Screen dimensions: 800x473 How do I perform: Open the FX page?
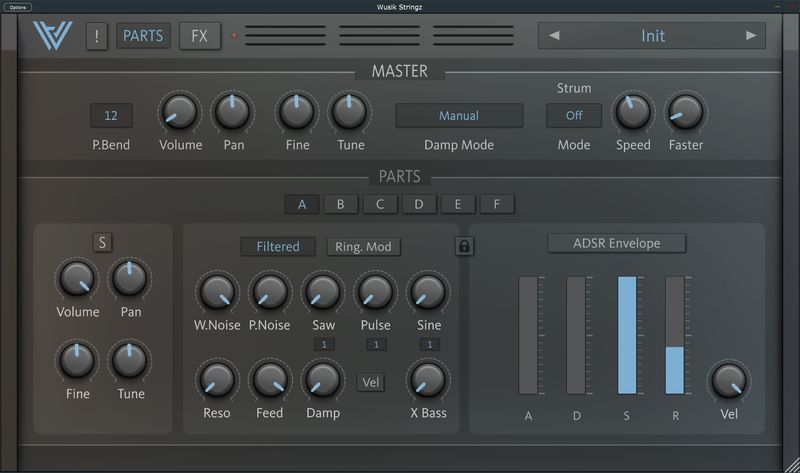200,37
